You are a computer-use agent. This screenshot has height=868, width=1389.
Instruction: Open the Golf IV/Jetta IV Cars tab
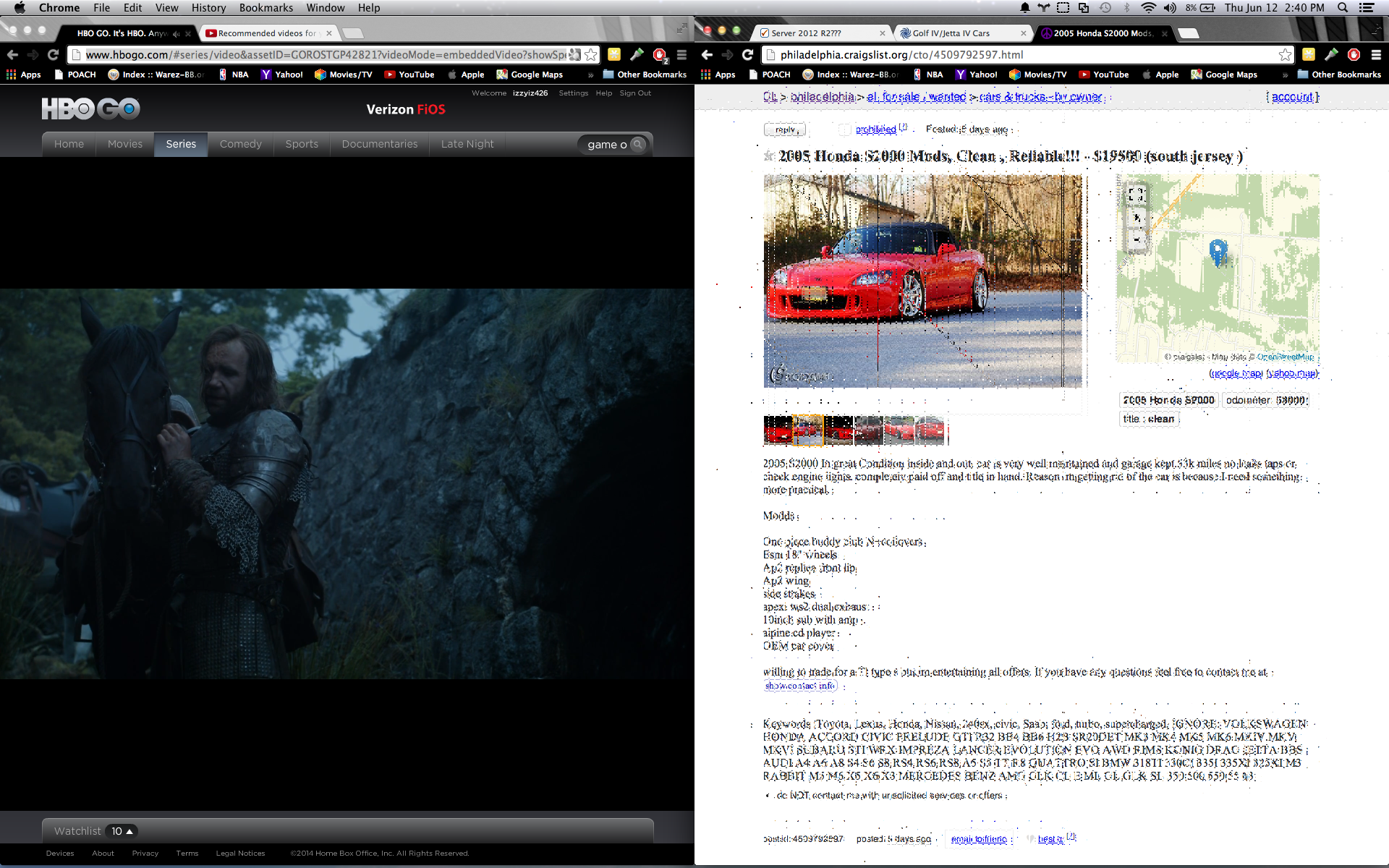(x=951, y=33)
